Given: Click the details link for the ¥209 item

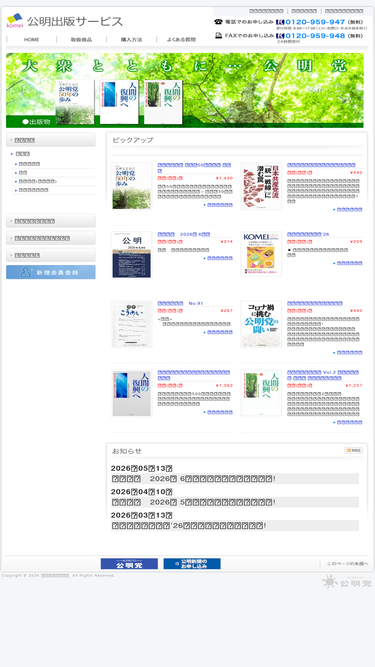Looking at the screenshot, I should 349,263.
